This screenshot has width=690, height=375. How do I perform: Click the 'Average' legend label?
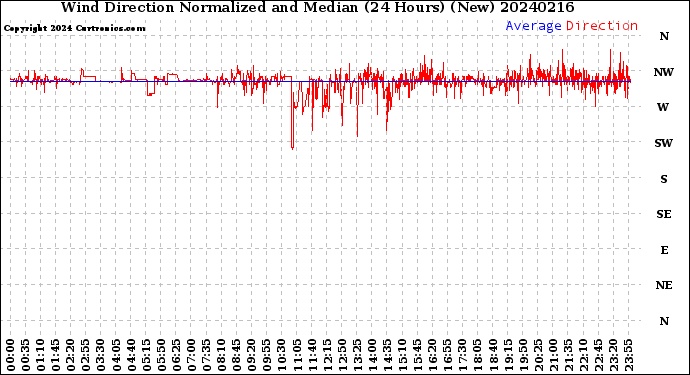click(x=533, y=26)
